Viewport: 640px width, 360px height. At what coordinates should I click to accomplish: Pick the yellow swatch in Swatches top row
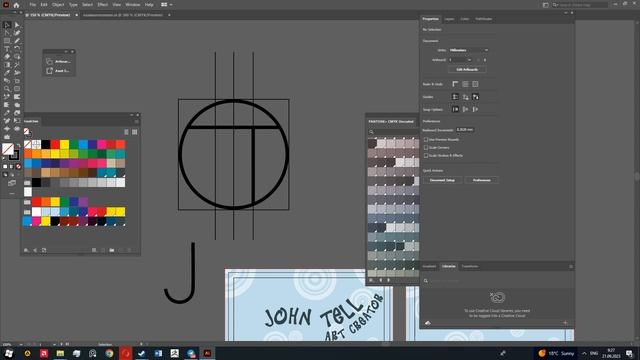pos(64,144)
